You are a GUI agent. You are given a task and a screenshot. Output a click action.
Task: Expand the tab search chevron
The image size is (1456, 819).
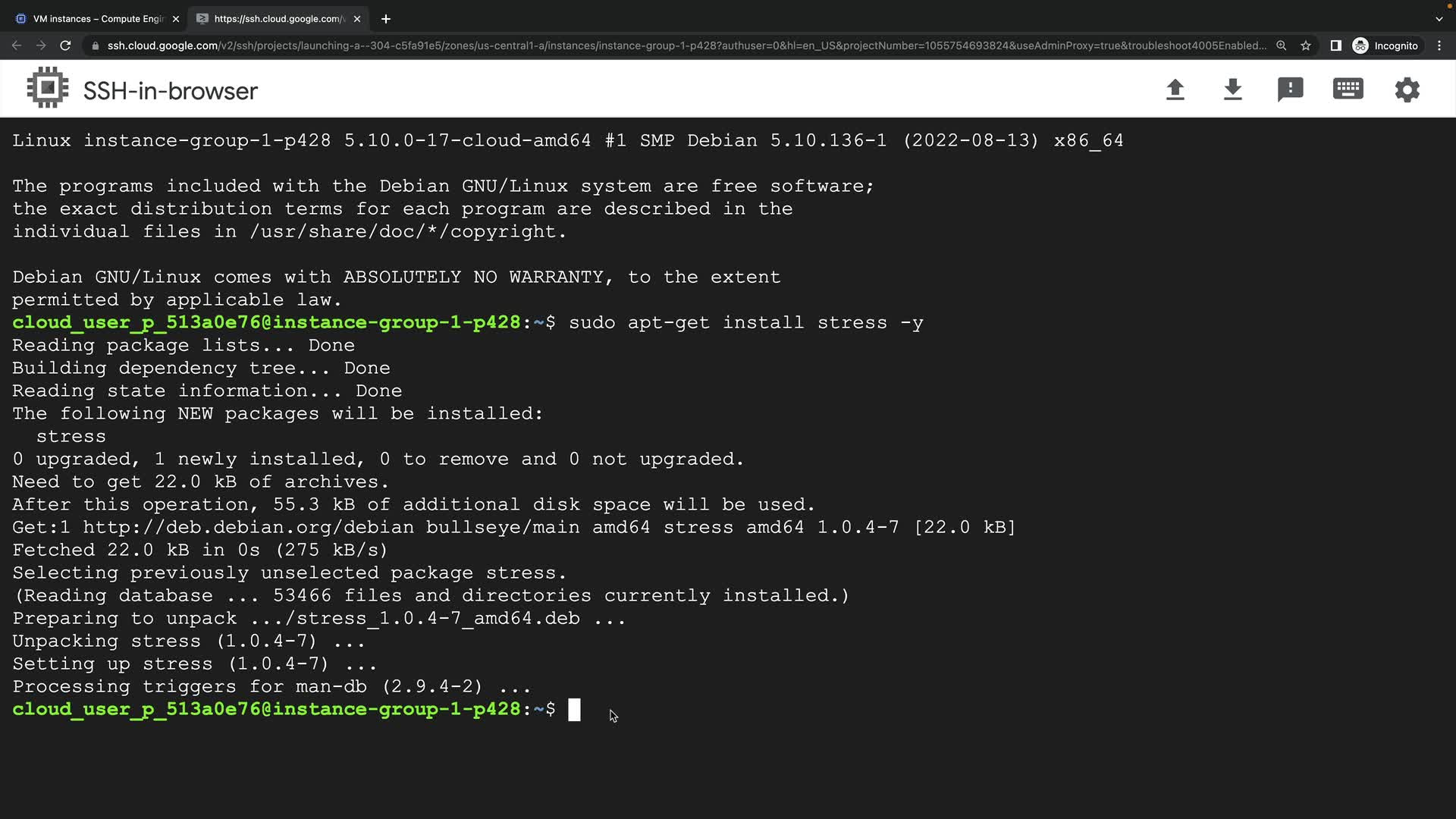pos(1439,19)
